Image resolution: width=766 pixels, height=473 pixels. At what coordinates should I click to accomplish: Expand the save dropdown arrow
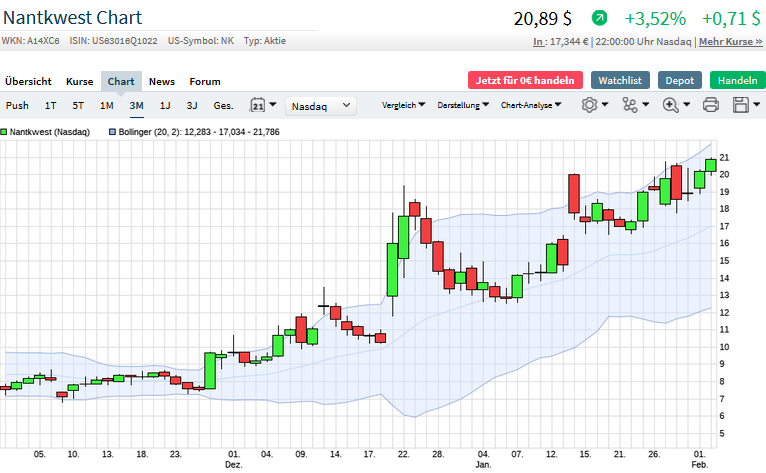(756, 104)
